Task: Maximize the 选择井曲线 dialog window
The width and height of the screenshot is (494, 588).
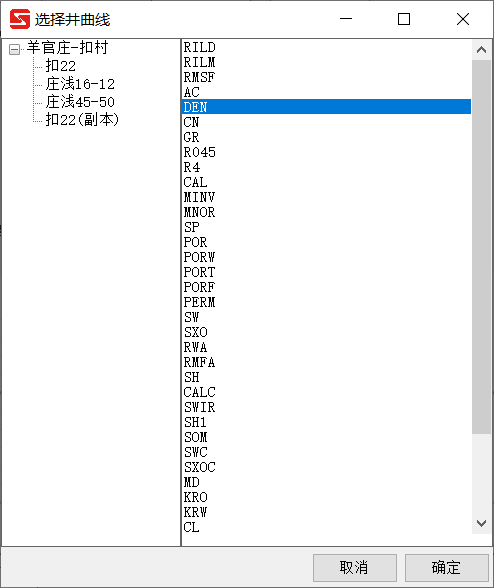Action: (404, 19)
